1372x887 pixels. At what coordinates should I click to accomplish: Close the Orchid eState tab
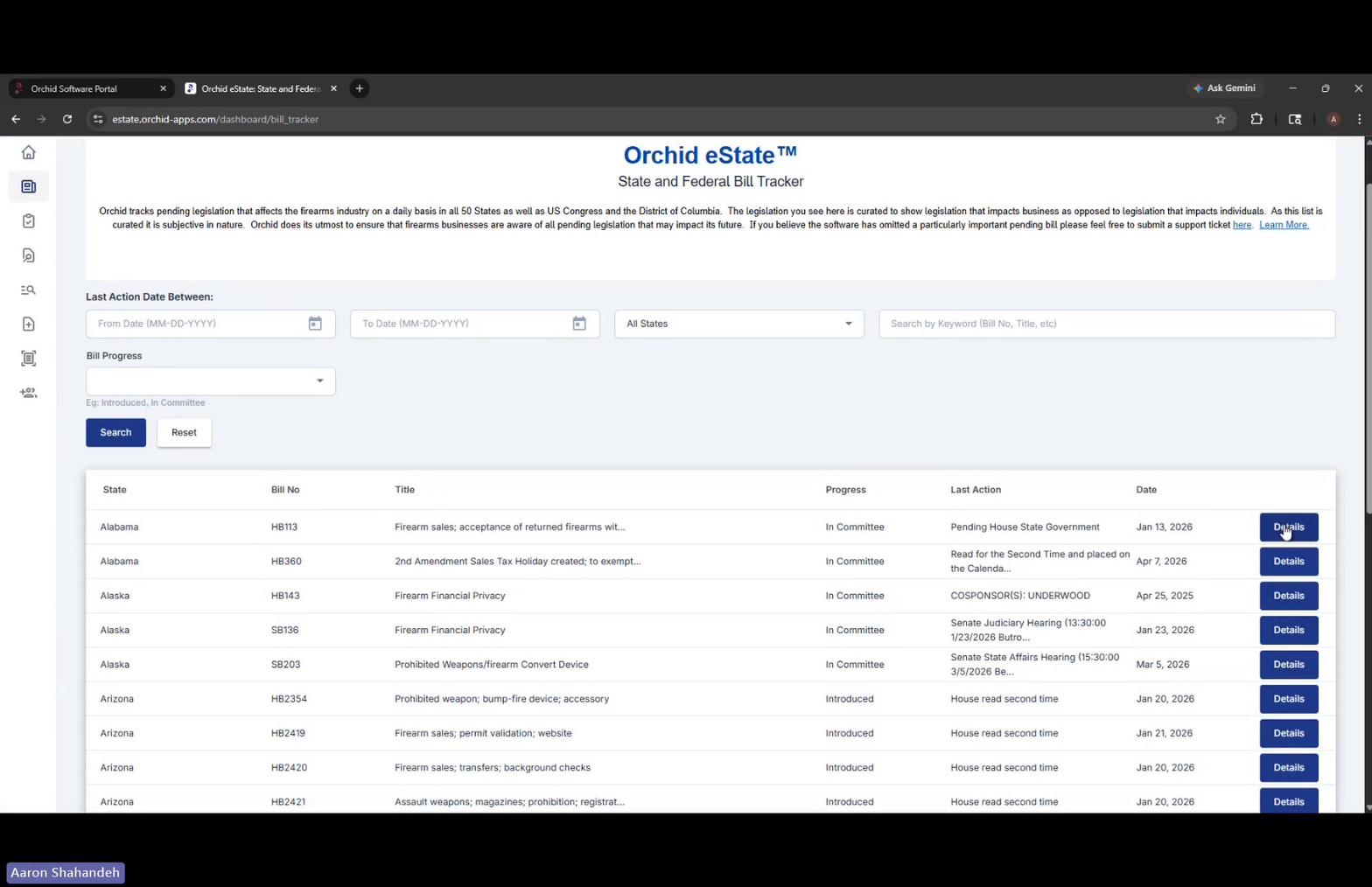[333, 88]
